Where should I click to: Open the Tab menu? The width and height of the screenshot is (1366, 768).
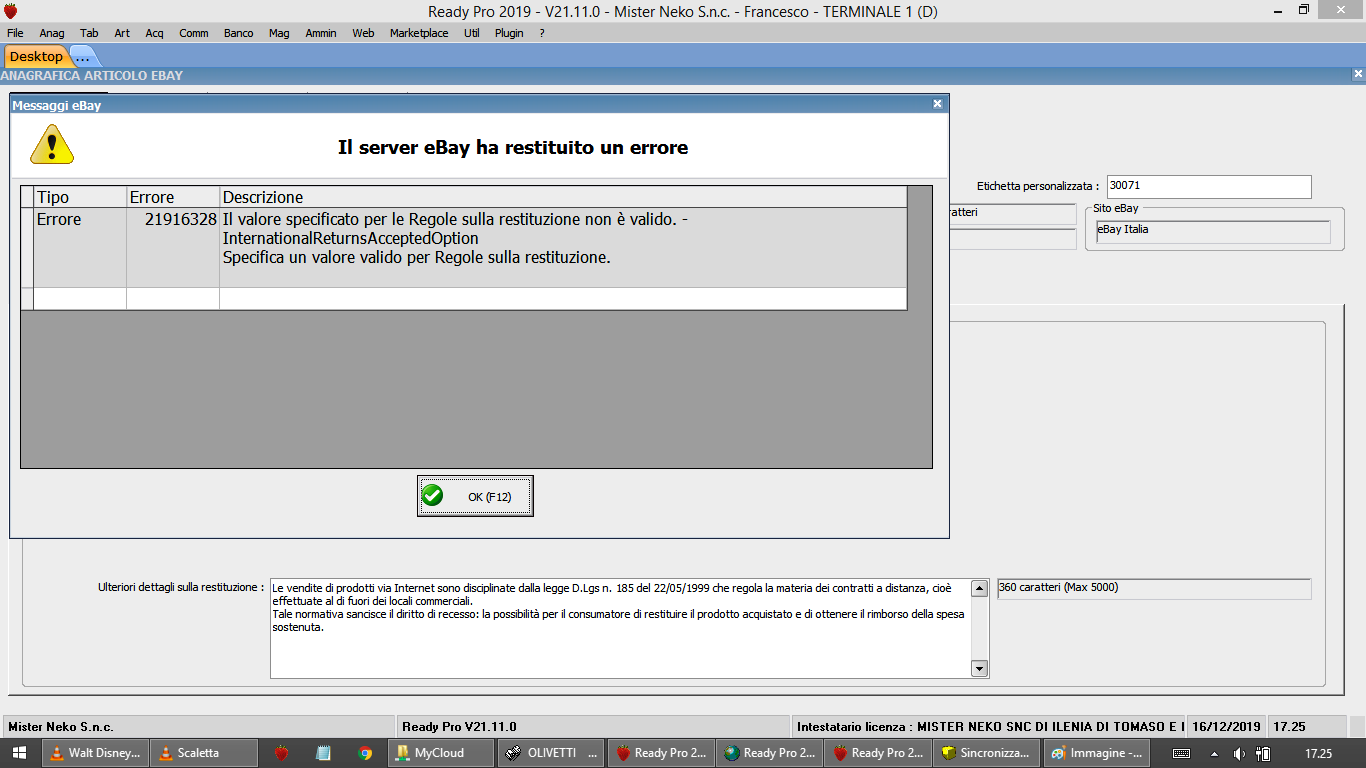point(89,33)
